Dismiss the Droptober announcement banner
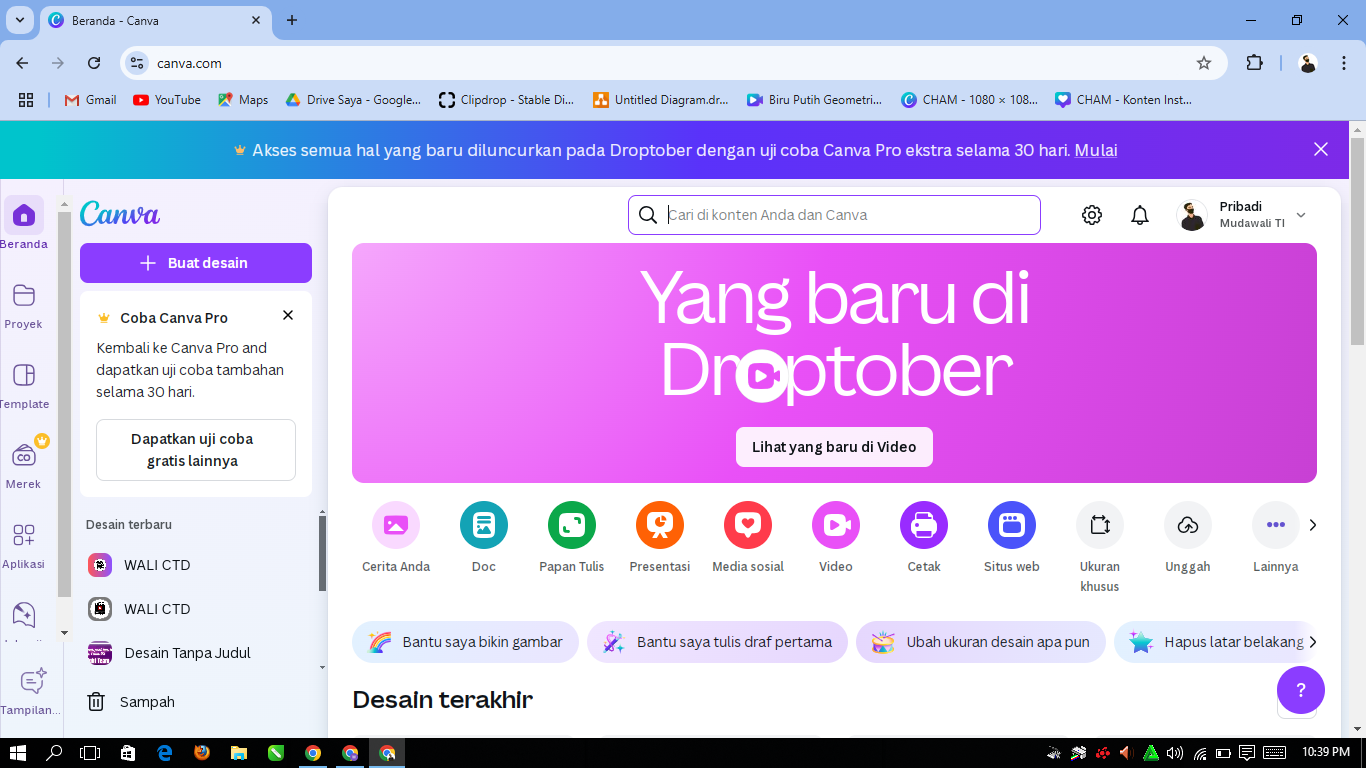Image resolution: width=1366 pixels, height=768 pixels. (x=1321, y=149)
